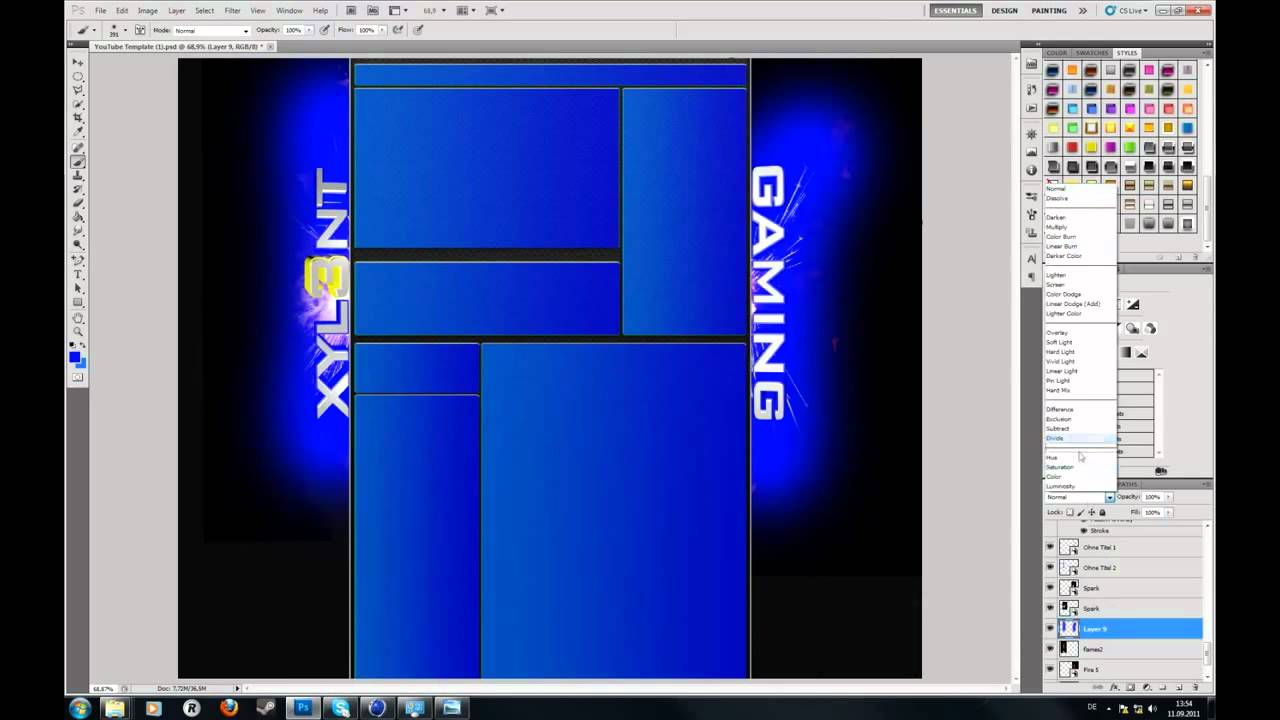Select the Clone Stamp tool
This screenshot has width=1280, height=720.
coord(78,176)
